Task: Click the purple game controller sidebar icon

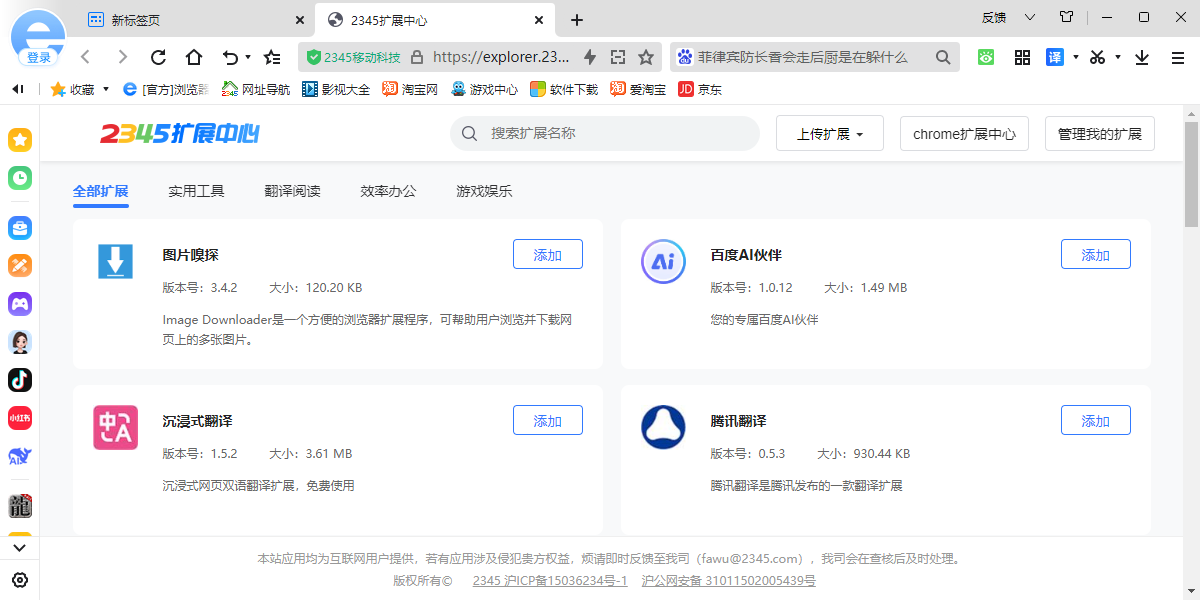Action: 20,303
